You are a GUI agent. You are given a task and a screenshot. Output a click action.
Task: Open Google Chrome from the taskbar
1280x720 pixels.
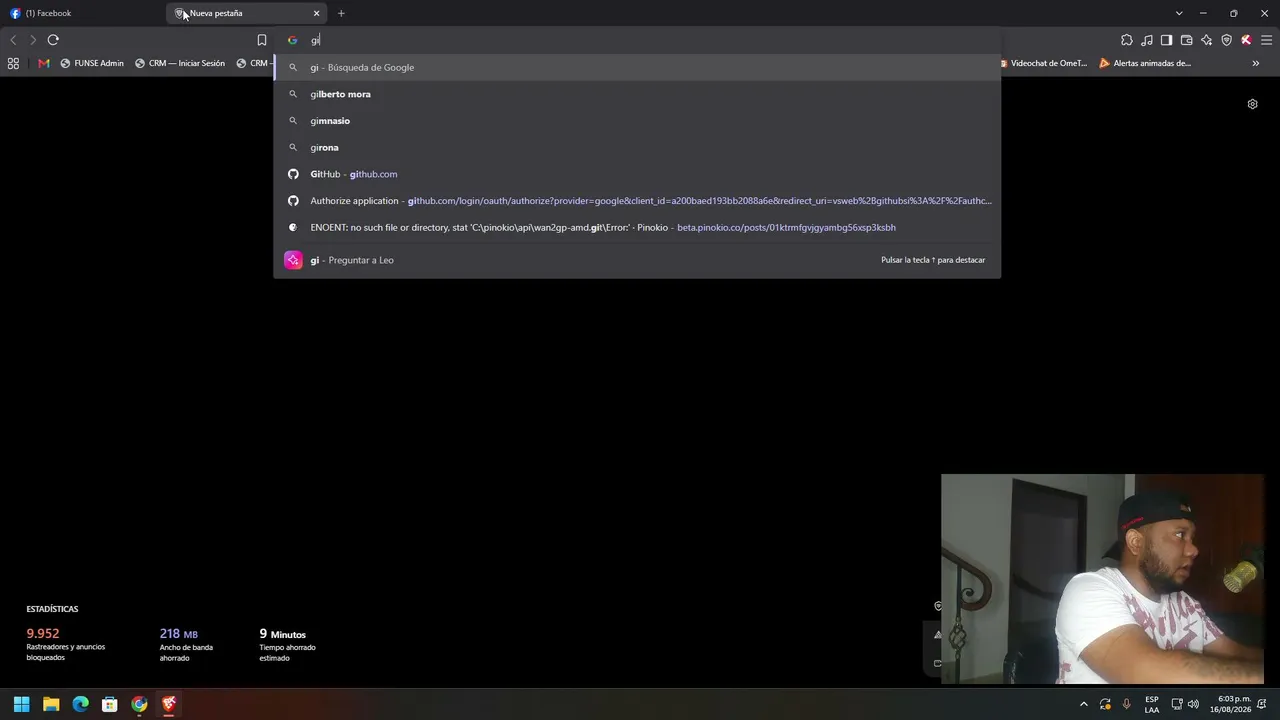[139, 704]
